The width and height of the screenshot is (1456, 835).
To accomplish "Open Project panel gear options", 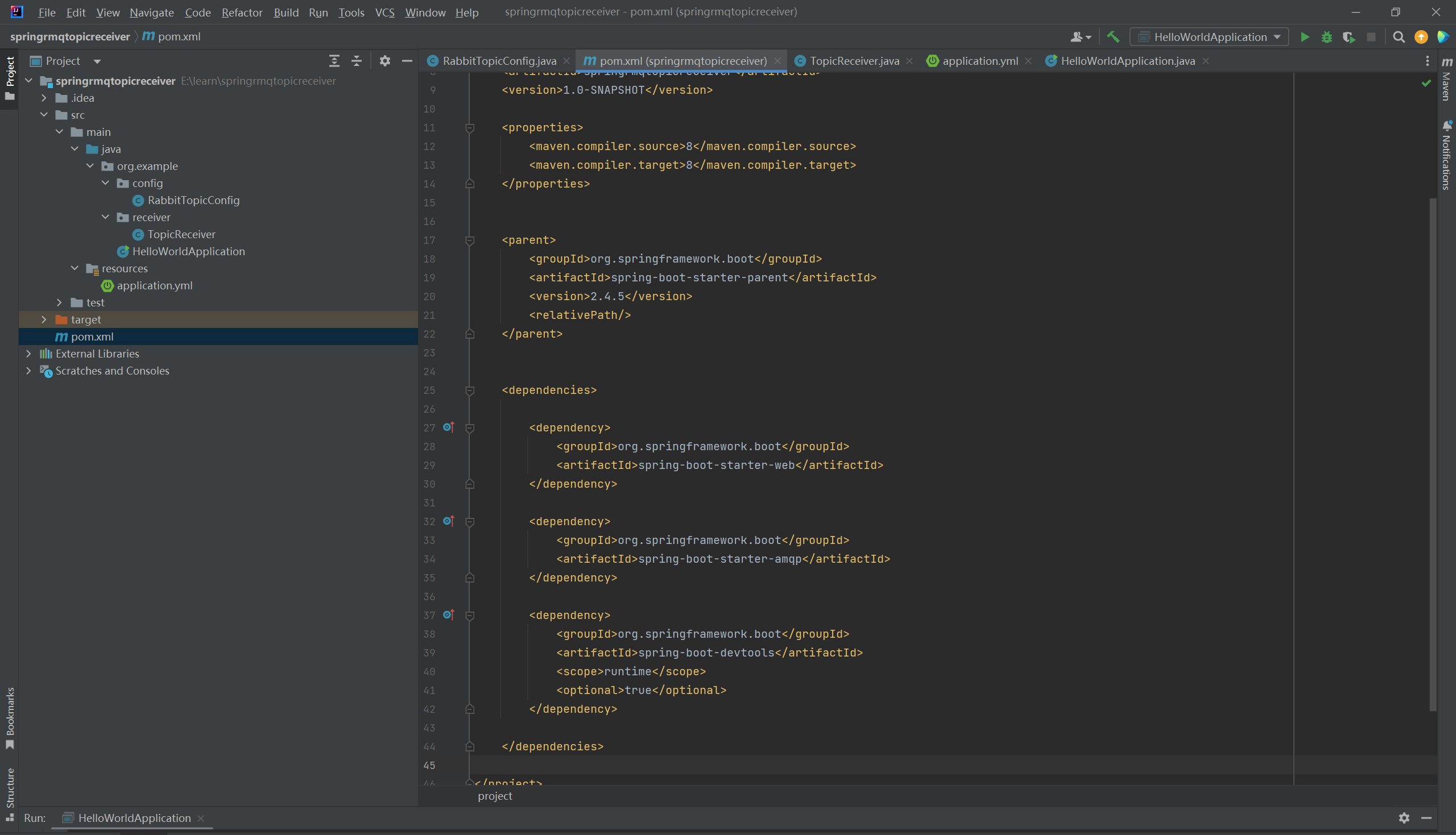I will coord(385,61).
